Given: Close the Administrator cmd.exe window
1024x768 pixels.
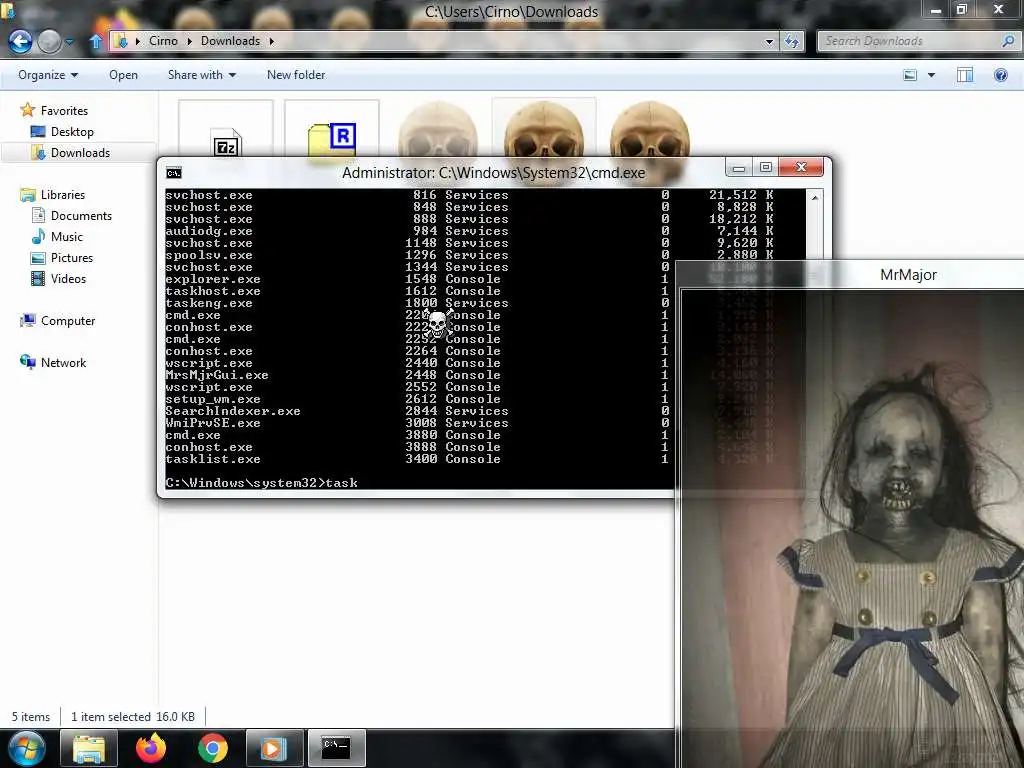Looking at the screenshot, I should pos(801,168).
